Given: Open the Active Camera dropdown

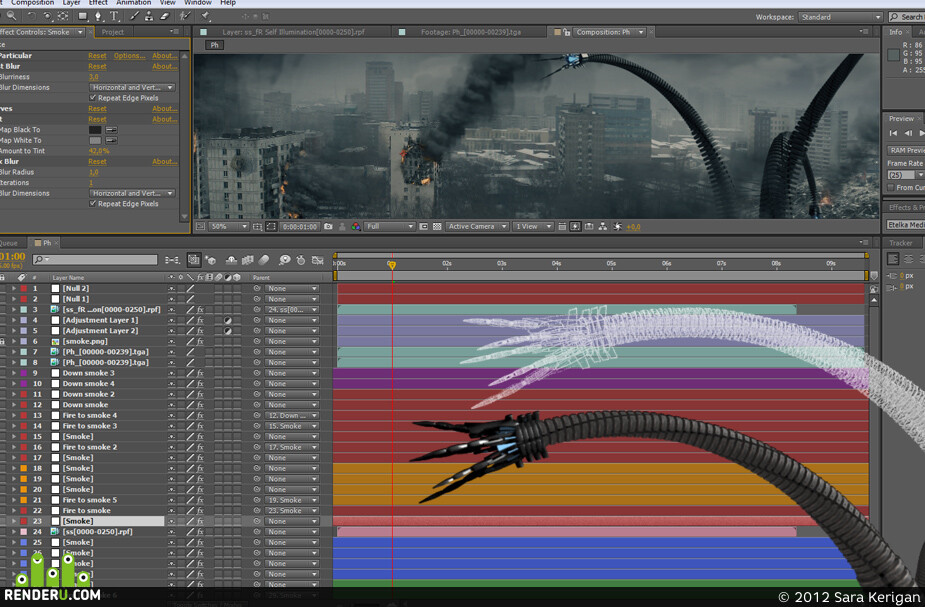Looking at the screenshot, I should [477, 227].
